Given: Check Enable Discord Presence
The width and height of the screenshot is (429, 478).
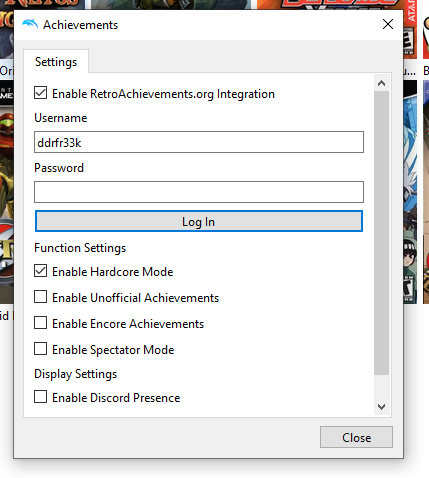Looking at the screenshot, I should tap(40, 397).
